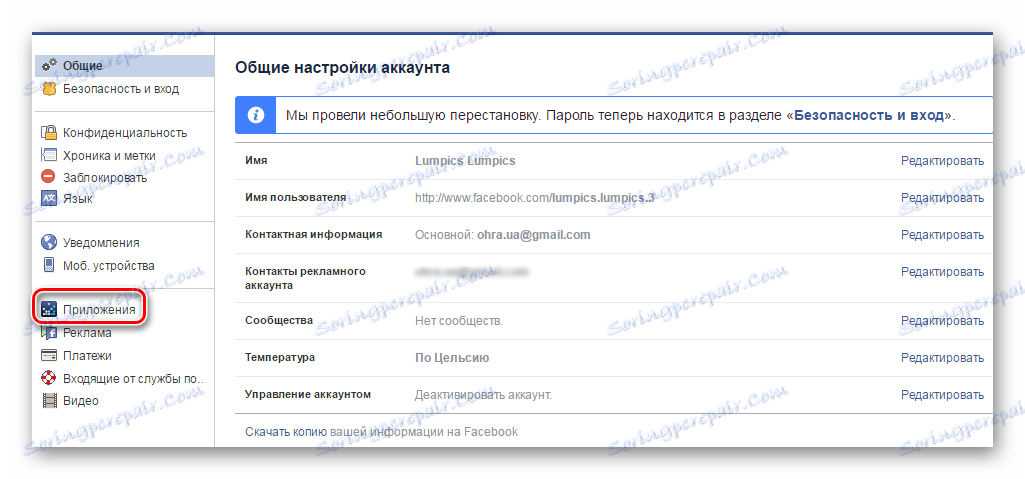
Task: Click the gears icon next to Общие
Action: point(49,65)
